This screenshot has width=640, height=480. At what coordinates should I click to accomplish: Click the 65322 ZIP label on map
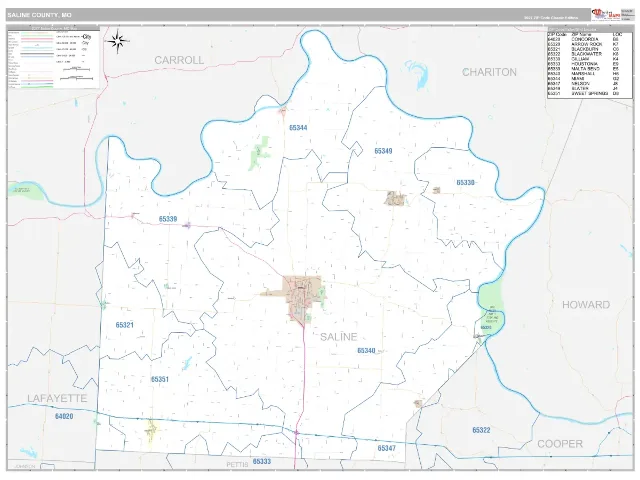(481, 430)
